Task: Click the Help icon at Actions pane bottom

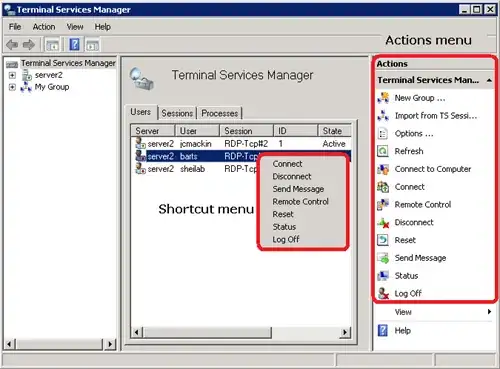Action: (x=383, y=330)
